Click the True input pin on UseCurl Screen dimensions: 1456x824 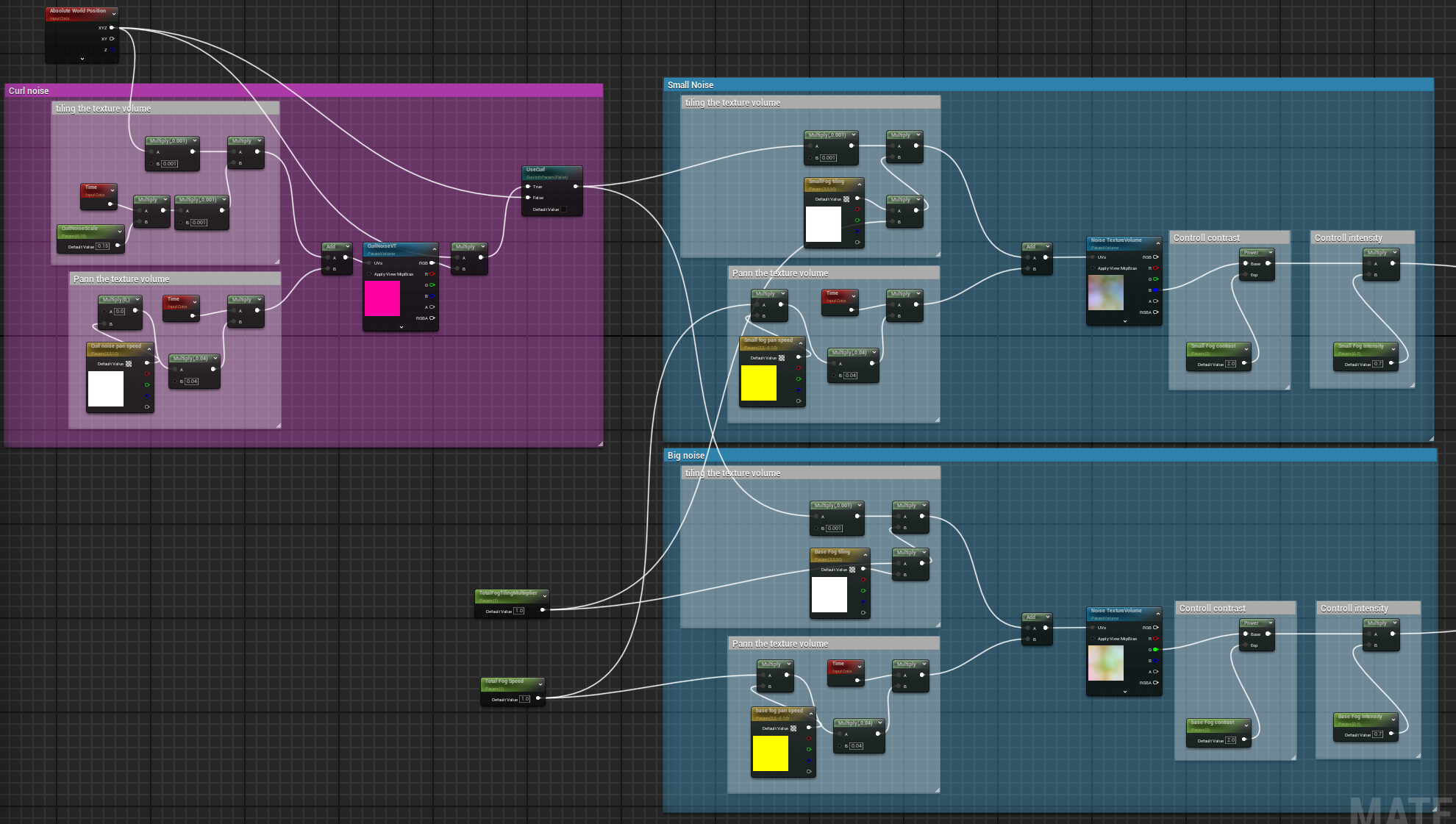(528, 187)
